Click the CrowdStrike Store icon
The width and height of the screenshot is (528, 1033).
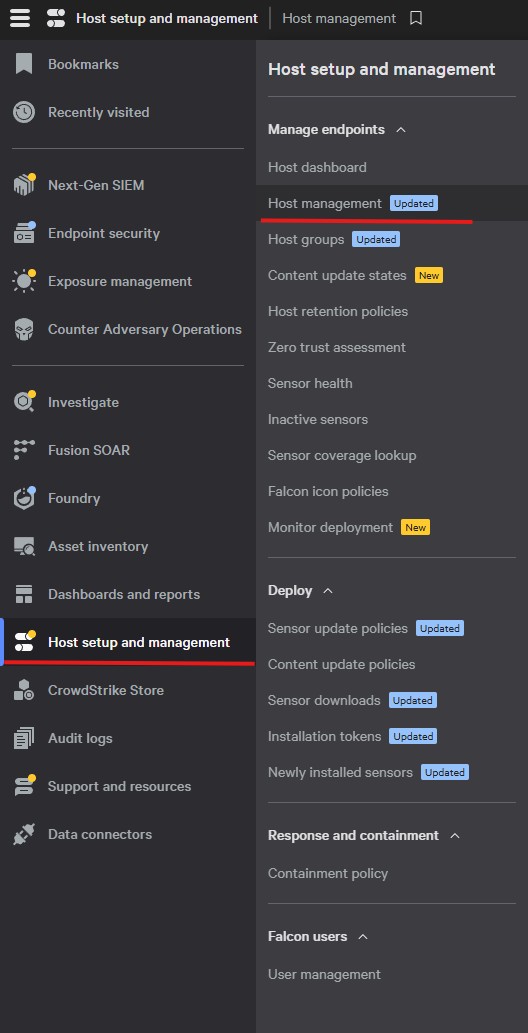click(24, 690)
